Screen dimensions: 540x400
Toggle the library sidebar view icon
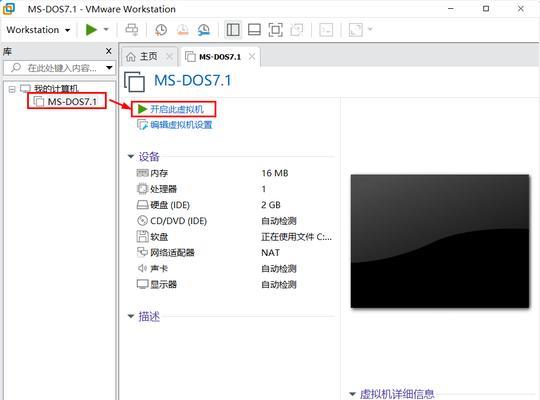pos(233,30)
